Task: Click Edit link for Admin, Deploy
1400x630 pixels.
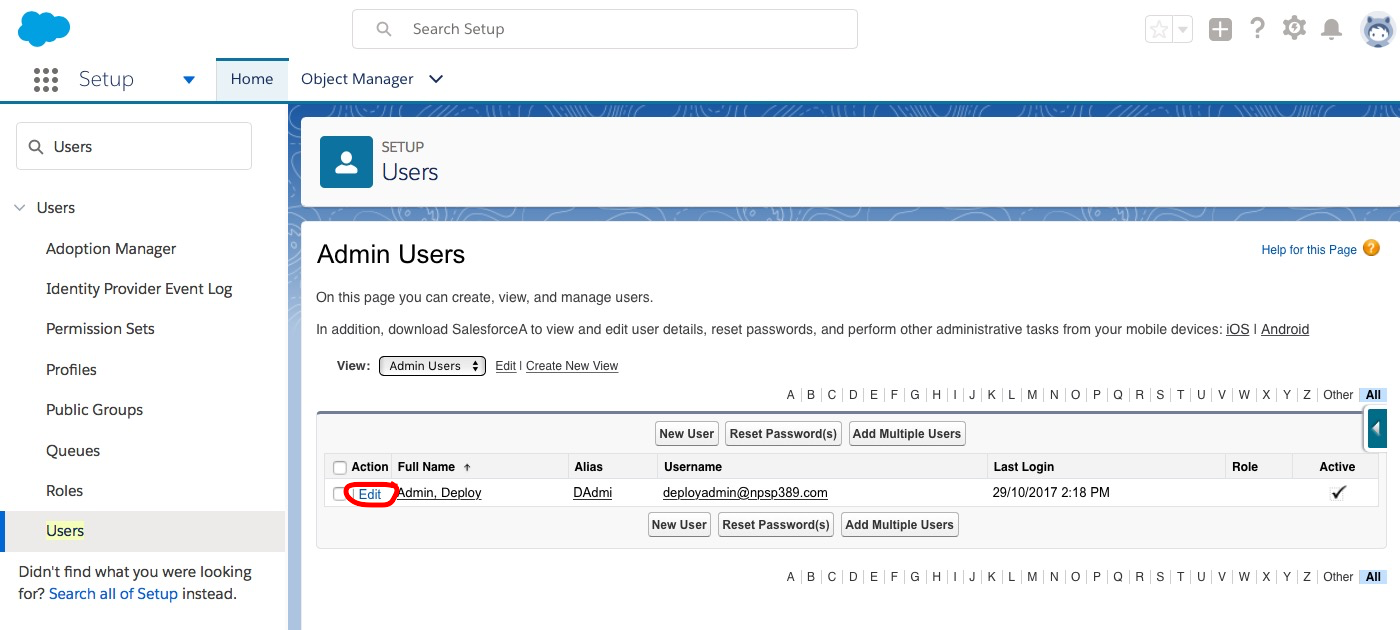Action: [x=369, y=494]
